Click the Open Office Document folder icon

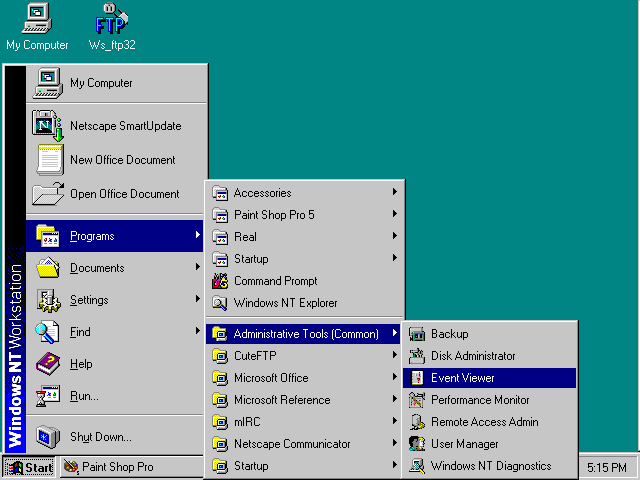48,193
